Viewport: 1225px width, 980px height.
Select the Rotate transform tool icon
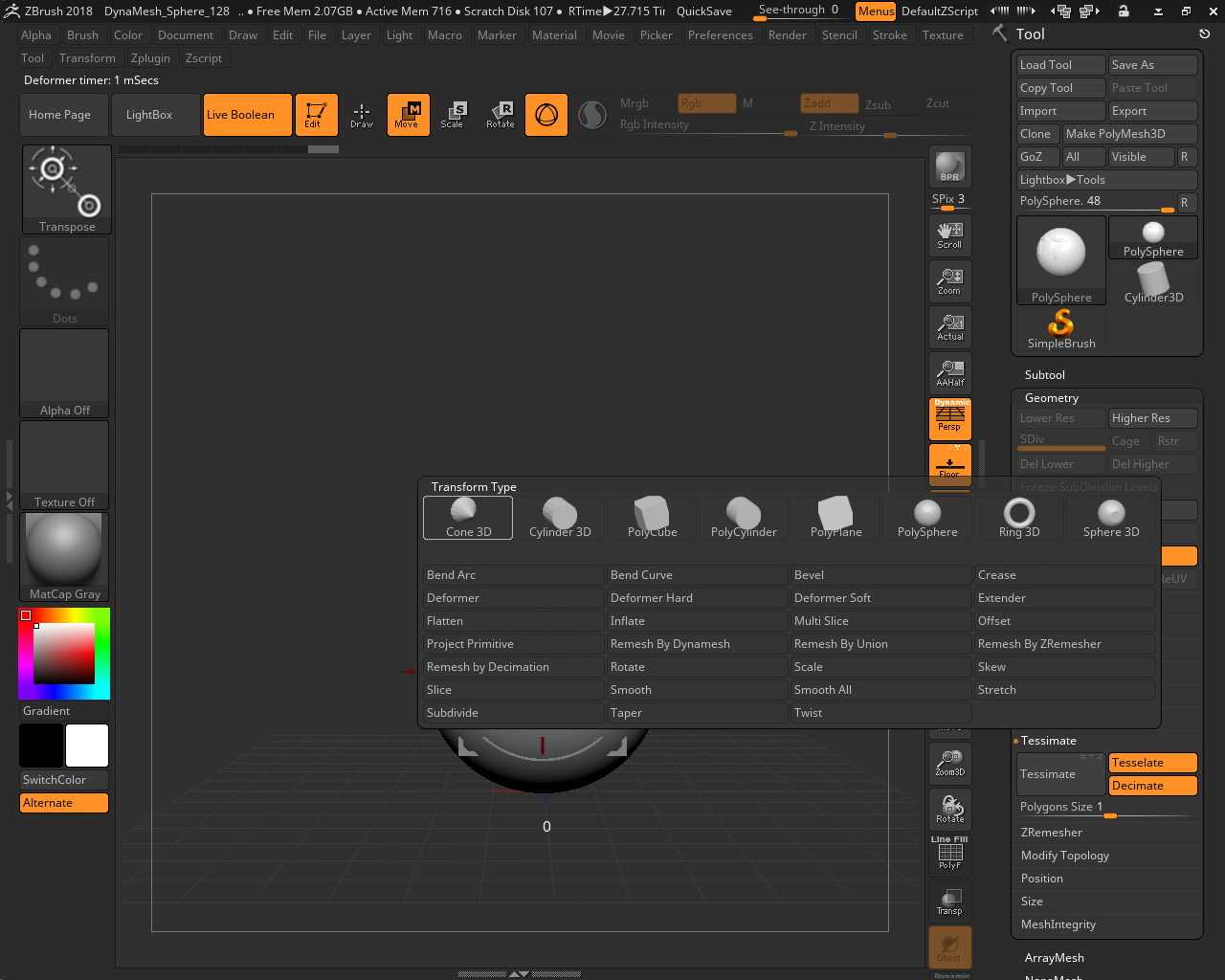[500, 115]
